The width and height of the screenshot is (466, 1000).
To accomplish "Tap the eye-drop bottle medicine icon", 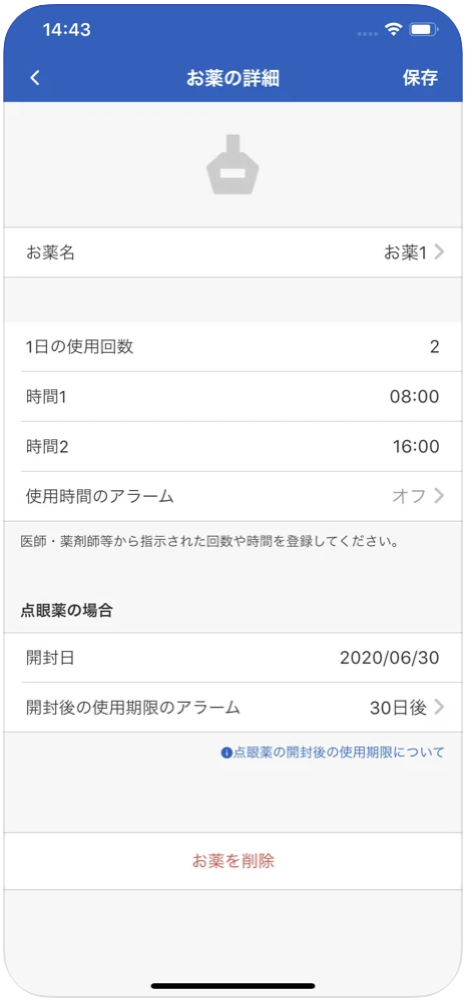I will 233,164.
